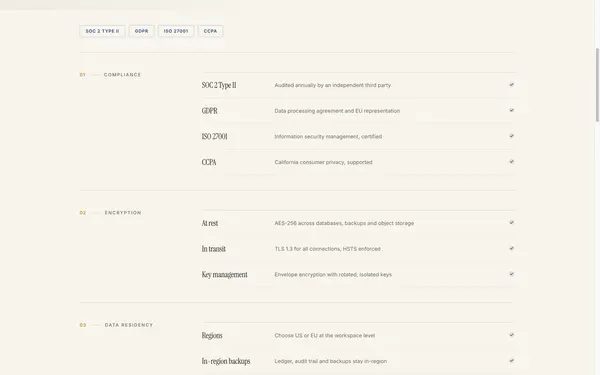This screenshot has height=375, width=600.
Task: Click the 'At rest' row title
Action: click(x=210, y=223)
